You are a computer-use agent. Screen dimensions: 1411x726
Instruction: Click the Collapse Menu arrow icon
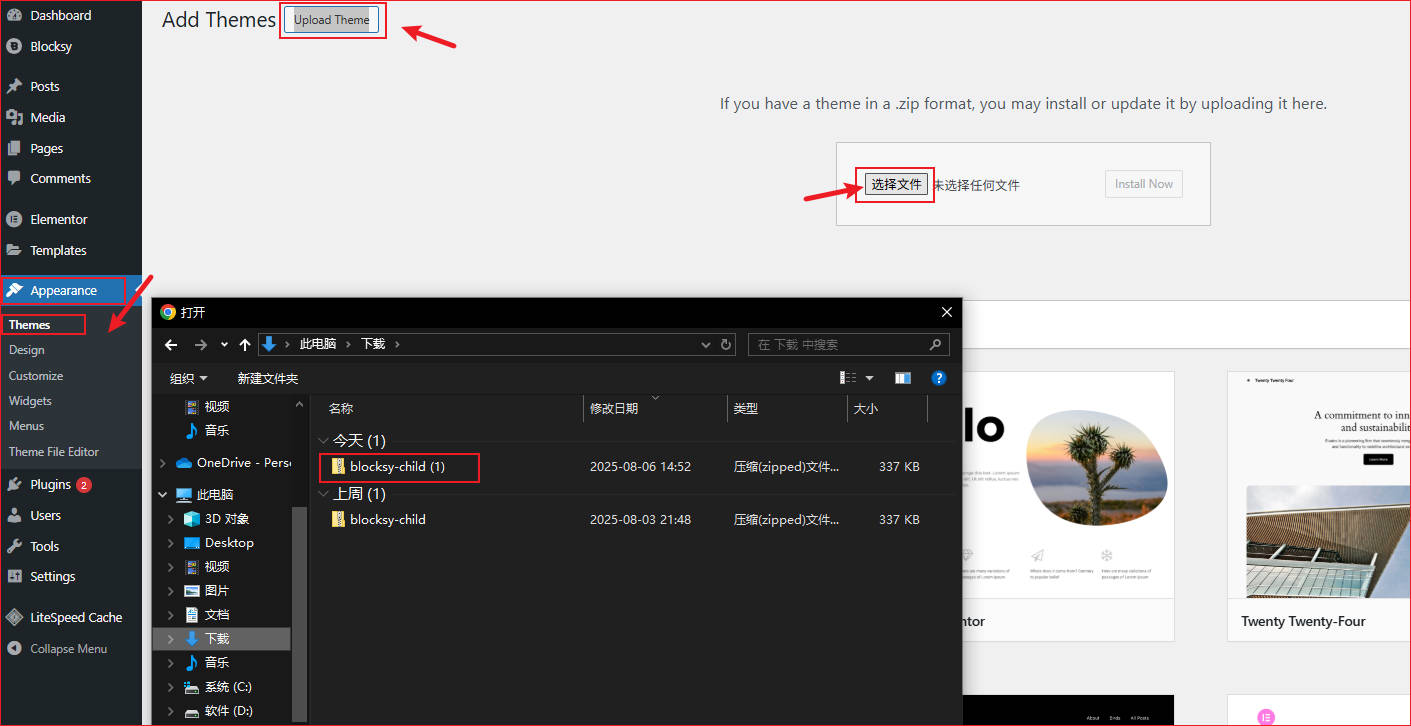point(14,648)
